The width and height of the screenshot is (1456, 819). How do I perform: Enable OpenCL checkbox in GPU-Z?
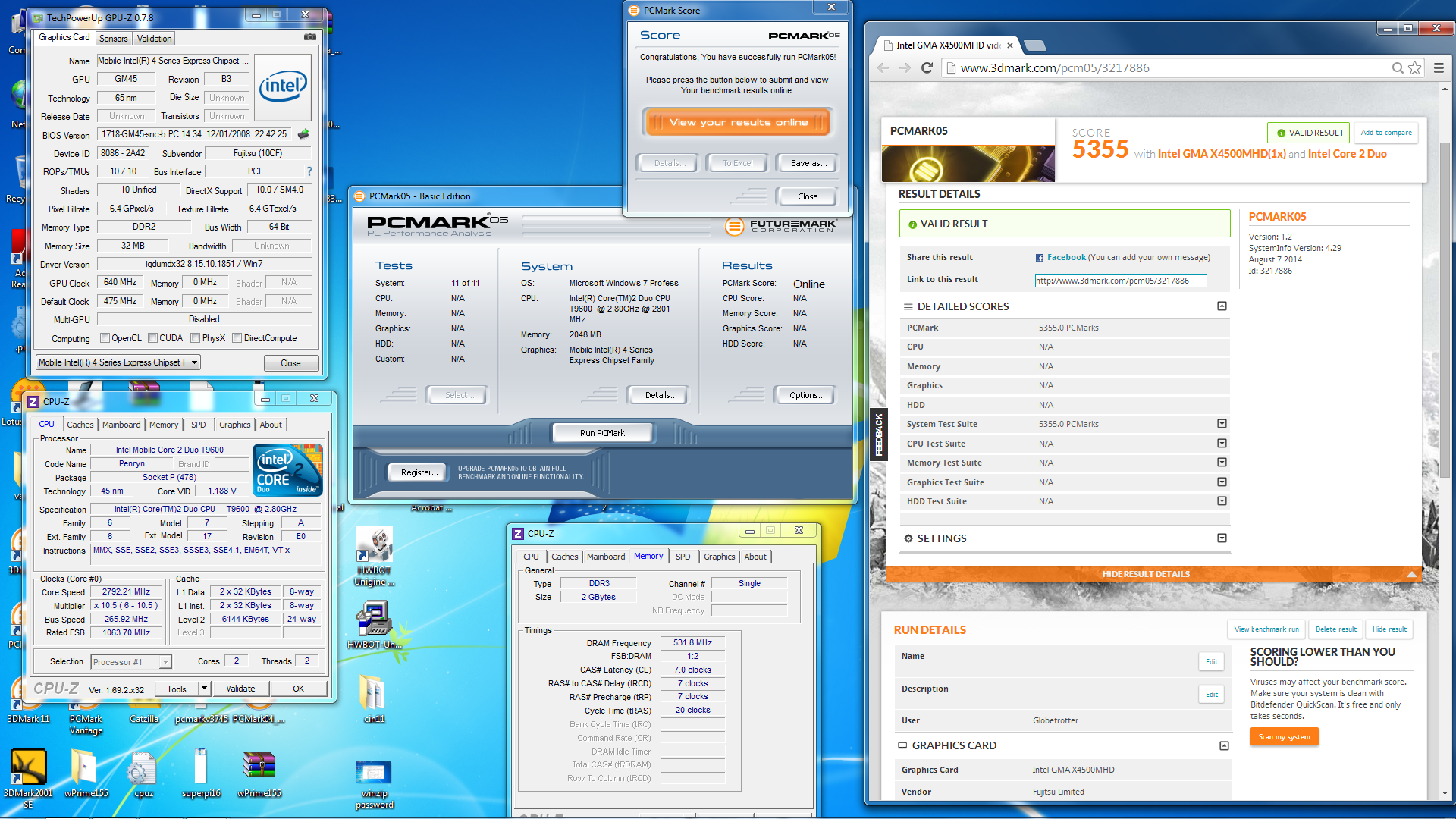pyautogui.click(x=105, y=338)
